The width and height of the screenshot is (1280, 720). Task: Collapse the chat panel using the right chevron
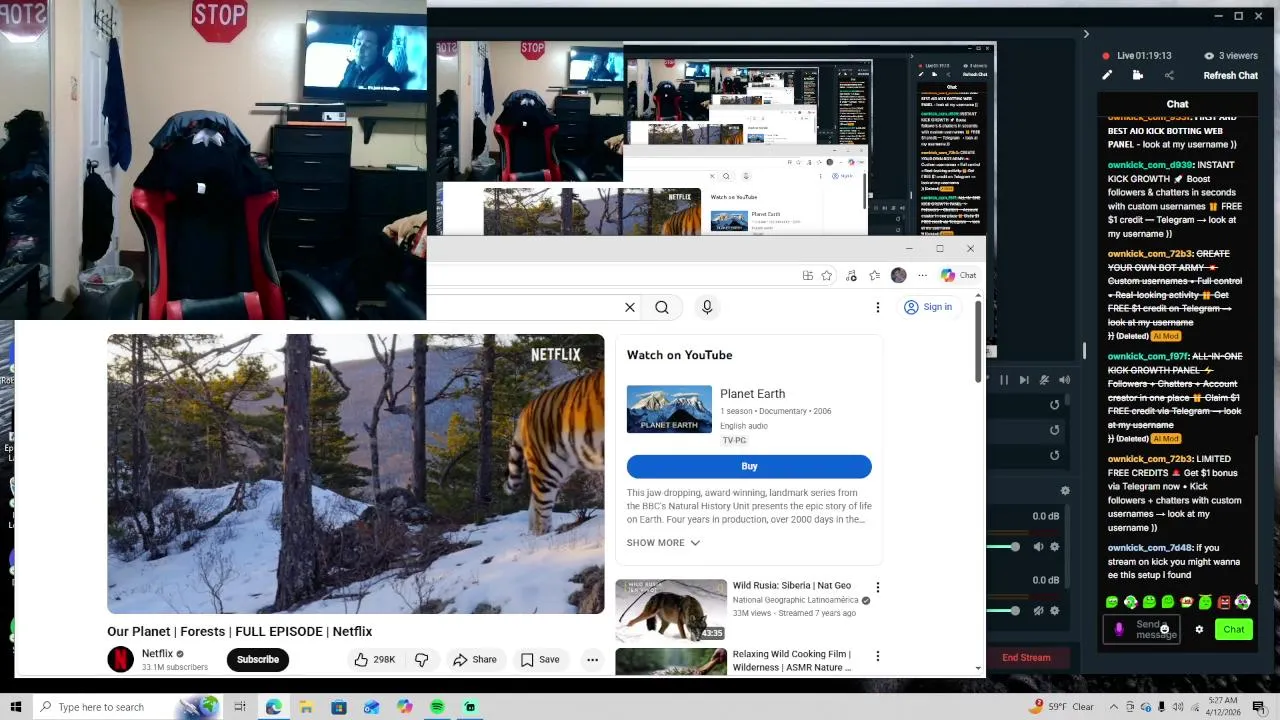tap(1086, 34)
